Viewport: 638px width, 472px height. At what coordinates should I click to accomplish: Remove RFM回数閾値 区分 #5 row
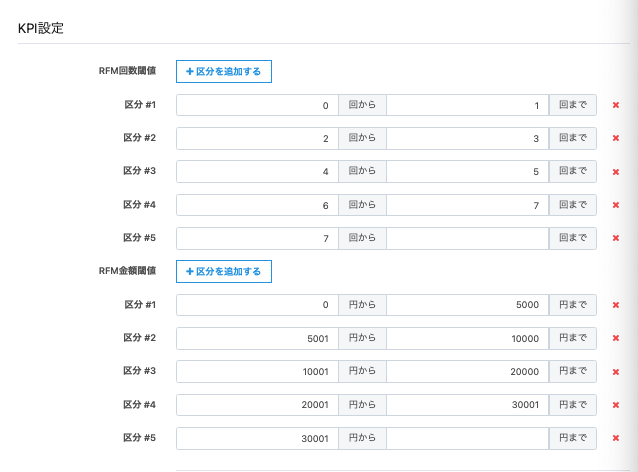coord(616,238)
